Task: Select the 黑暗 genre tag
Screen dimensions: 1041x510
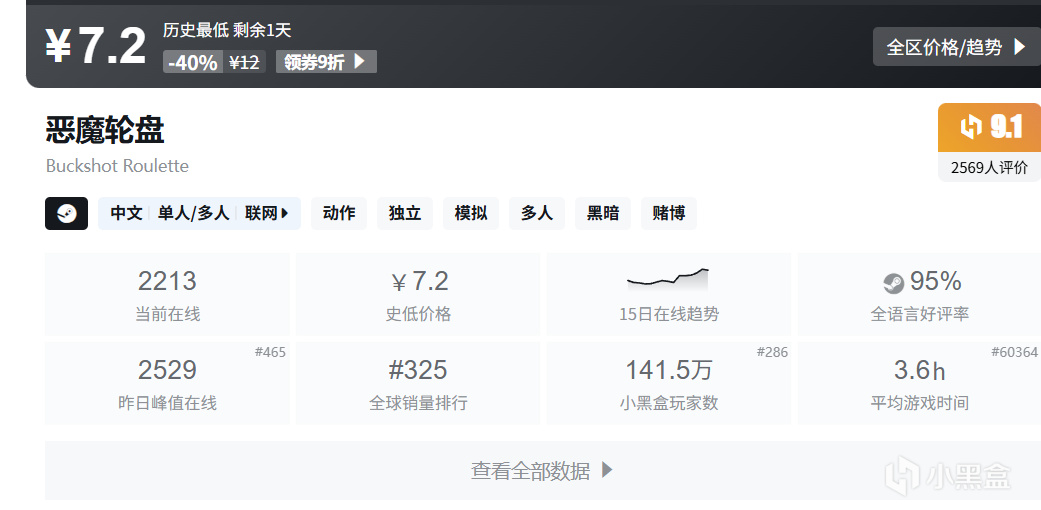Action: (x=603, y=213)
